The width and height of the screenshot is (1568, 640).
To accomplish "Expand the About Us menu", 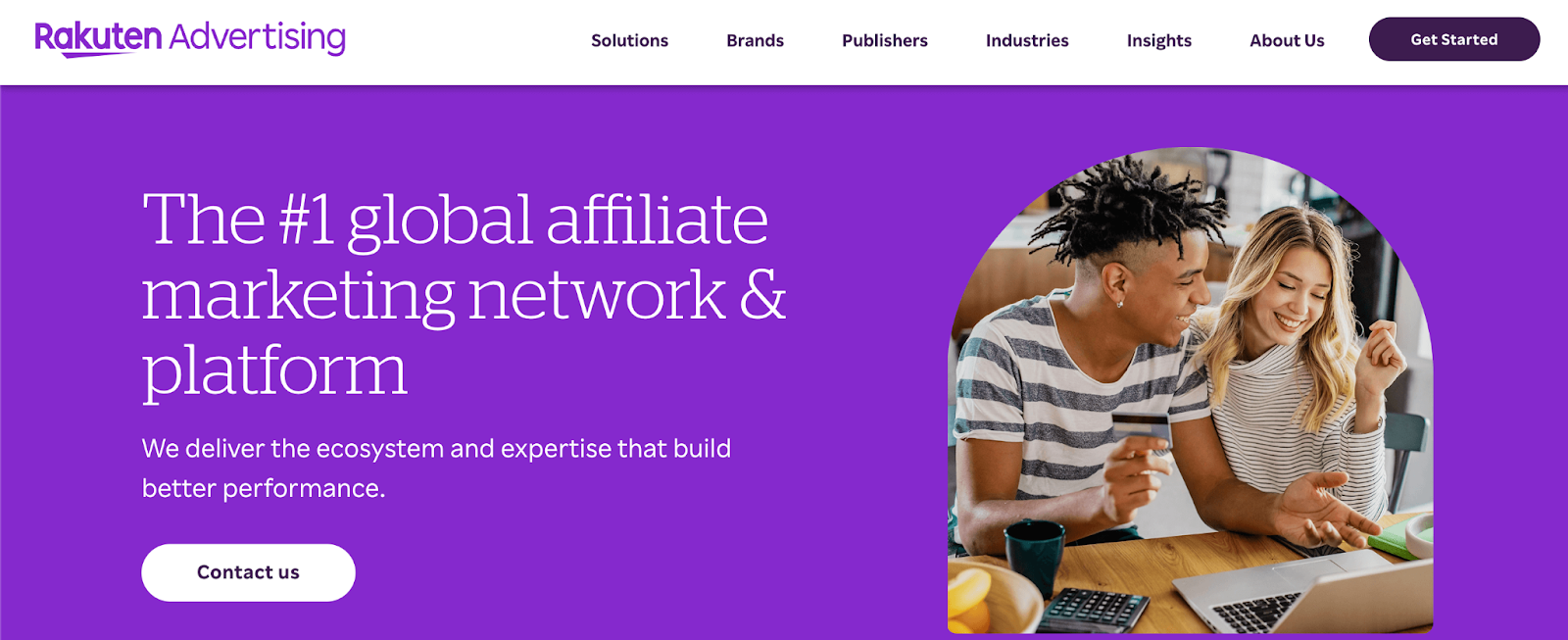I will 1287,40.
